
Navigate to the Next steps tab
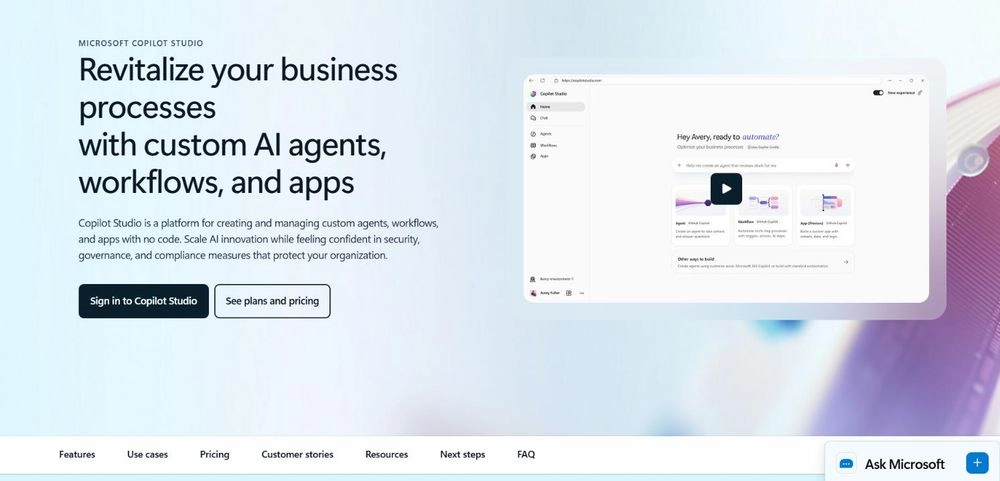pyautogui.click(x=462, y=454)
